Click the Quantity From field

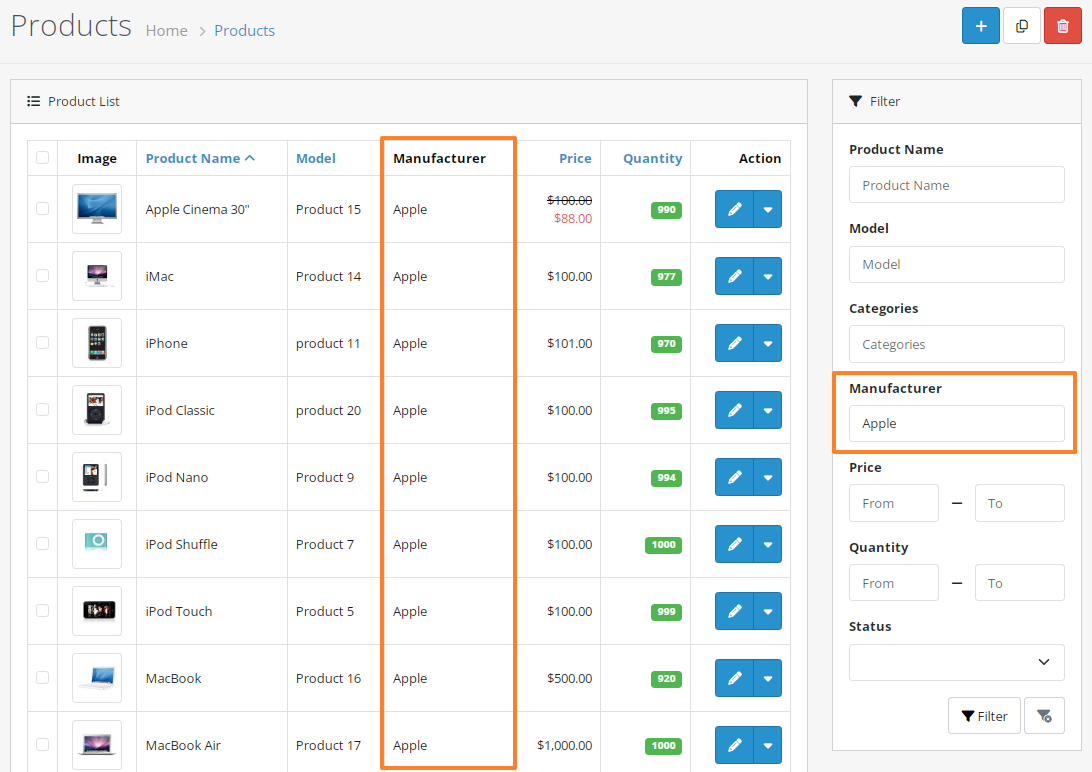click(x=894, y=583)
